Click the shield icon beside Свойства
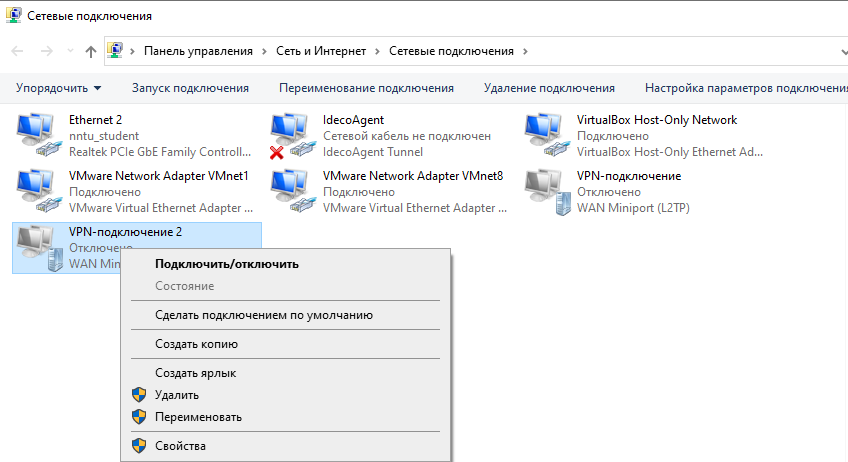The height and width of the screenshot is (462, 848). (139, 446)
